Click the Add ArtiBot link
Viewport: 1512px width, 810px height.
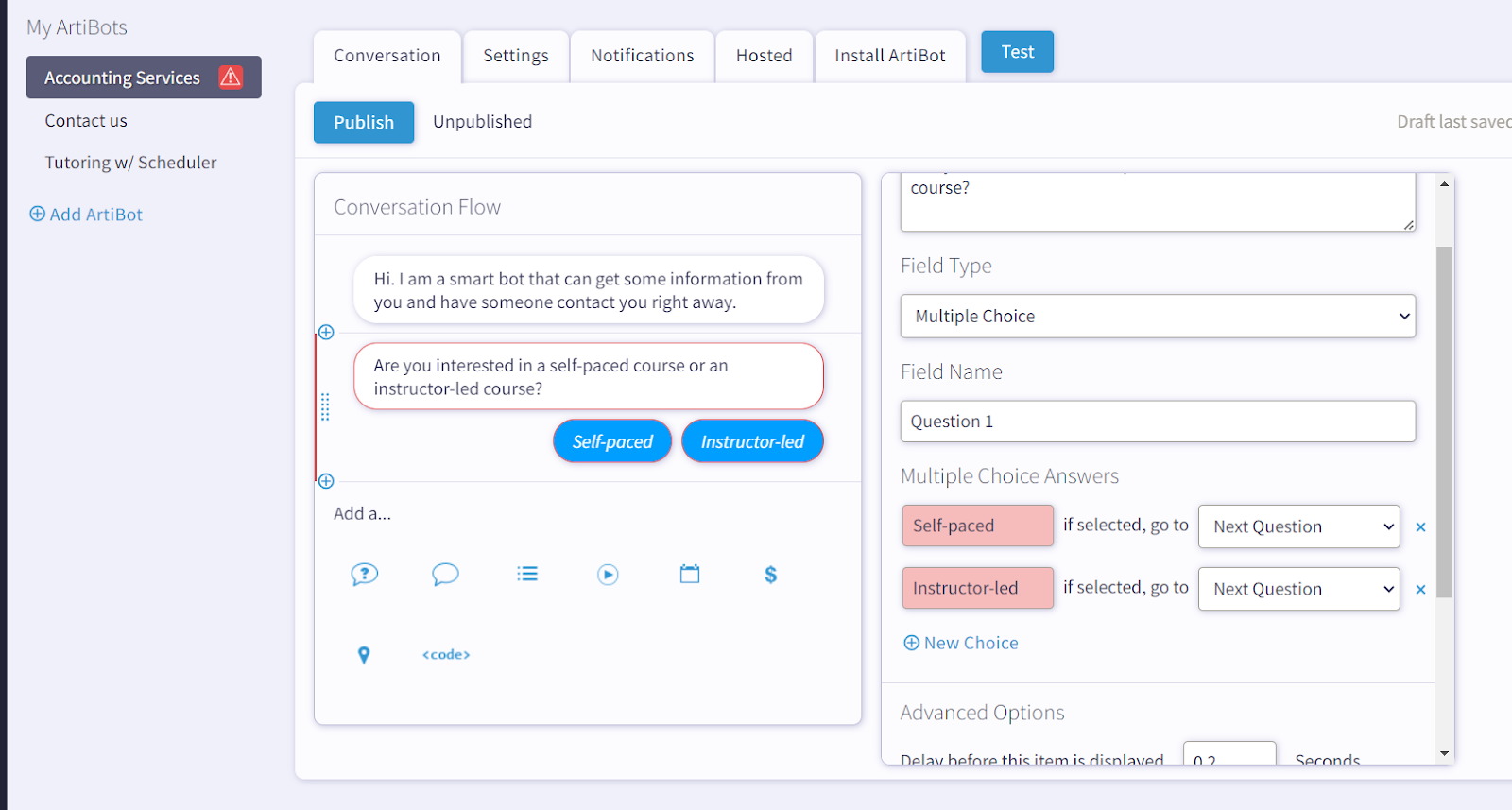[86, 215]
